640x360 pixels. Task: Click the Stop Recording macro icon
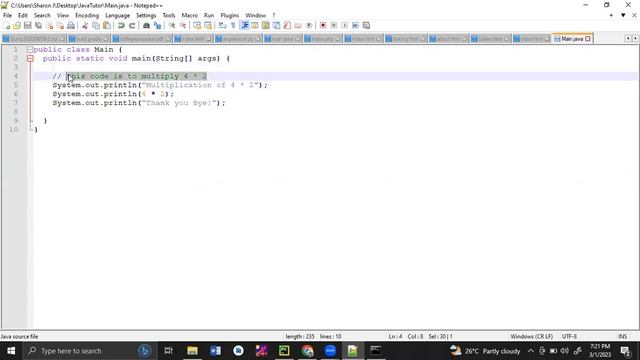tap(333, 25)
